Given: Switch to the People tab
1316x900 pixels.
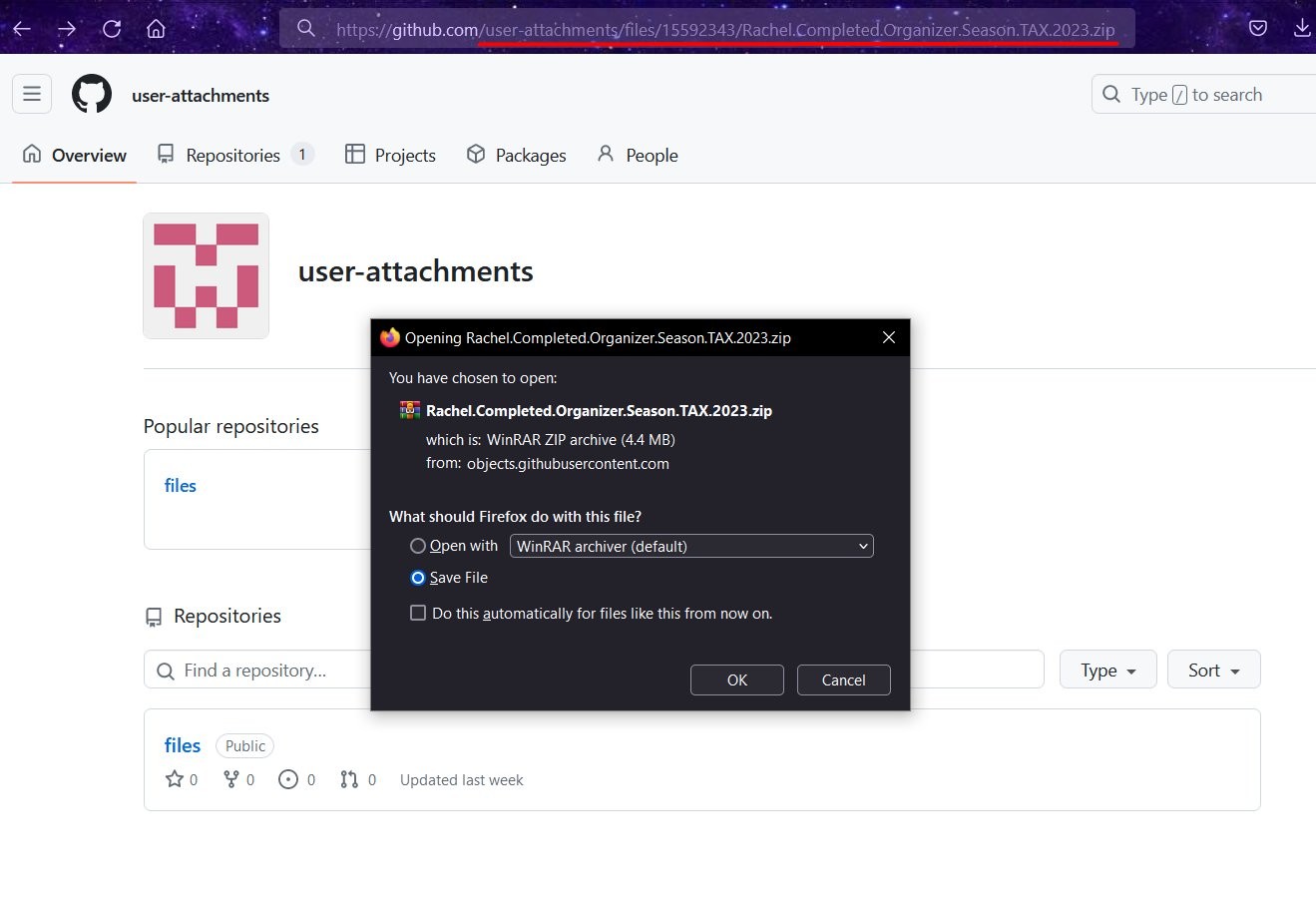Looking at the screenshot, I should [638, 155].
